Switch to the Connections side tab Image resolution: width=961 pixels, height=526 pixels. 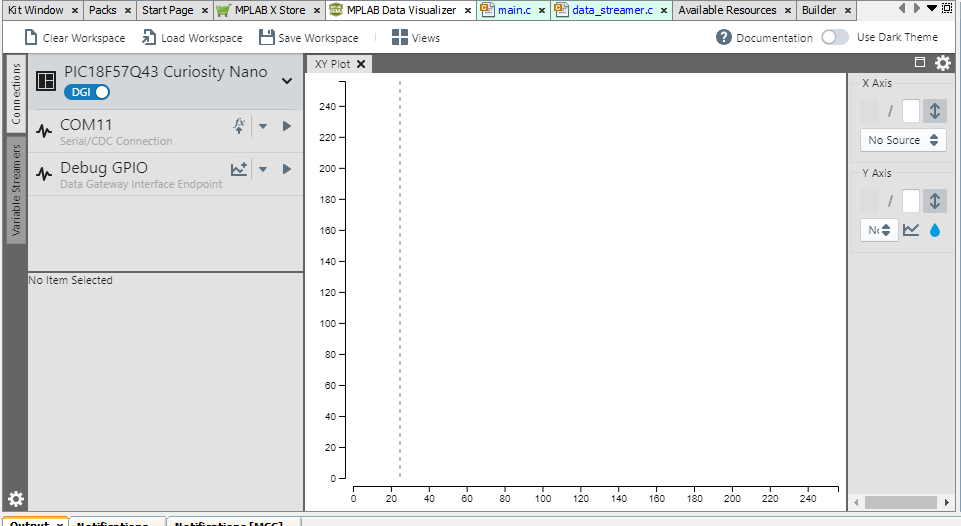click(x=16, y=93)
